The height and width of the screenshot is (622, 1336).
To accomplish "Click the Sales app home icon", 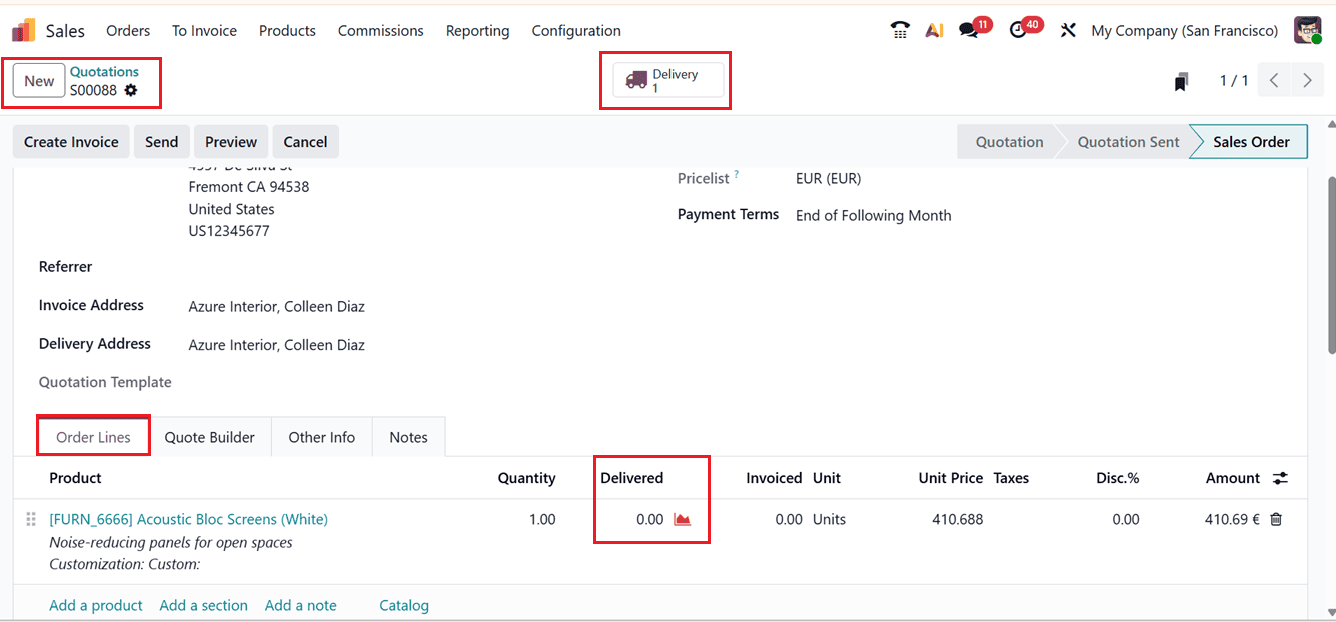I will pyautogui.click(x=21, y=30).
